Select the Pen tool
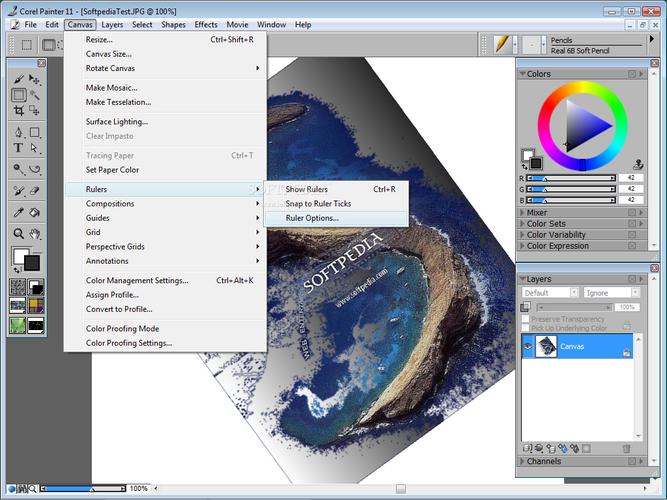This screenshot has height=500, width=667. point(18,132)
